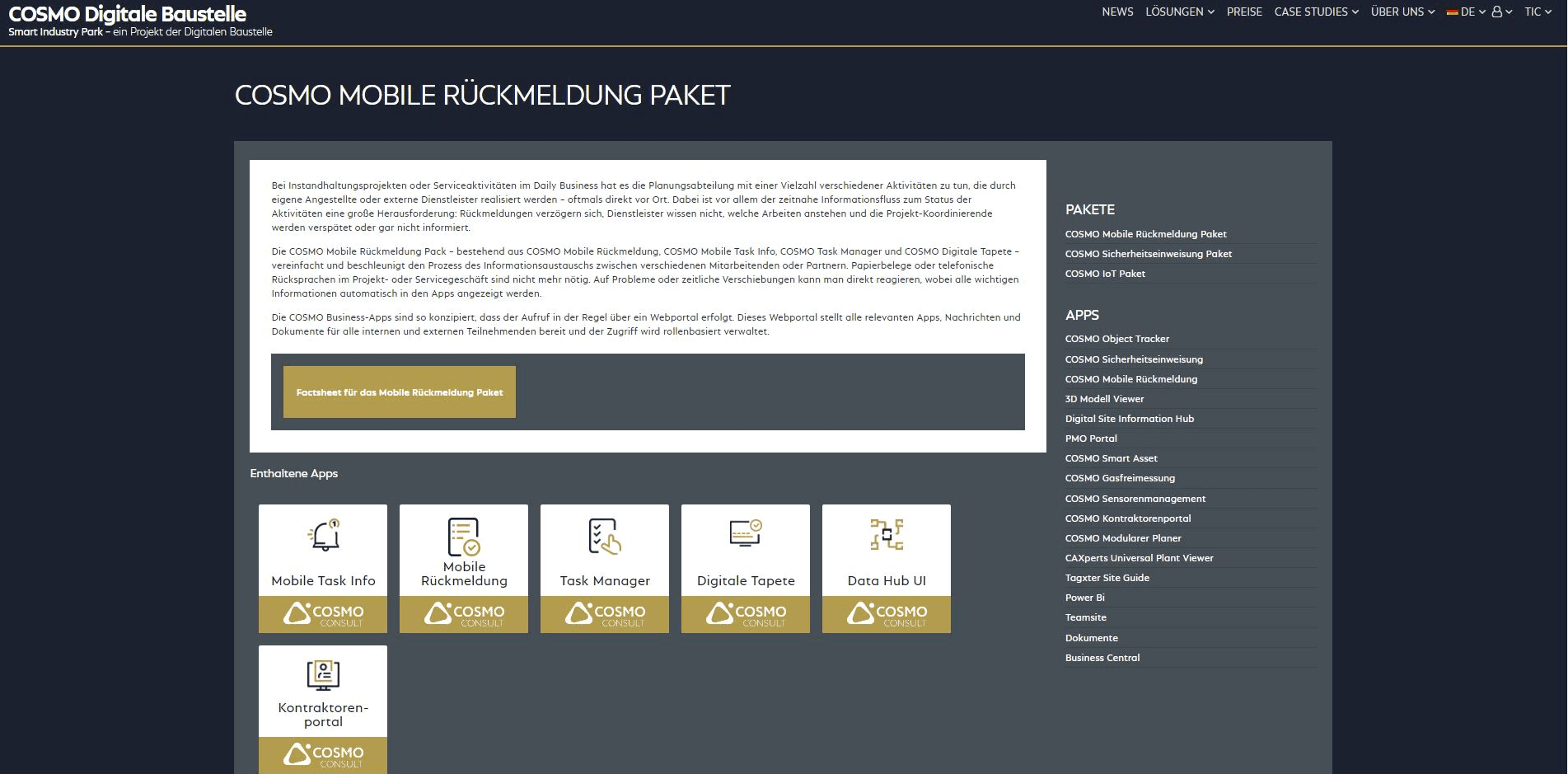Open the Kontraktorenportal screen icon
Screen dimensions: 1568x774
tap(323, 674)
